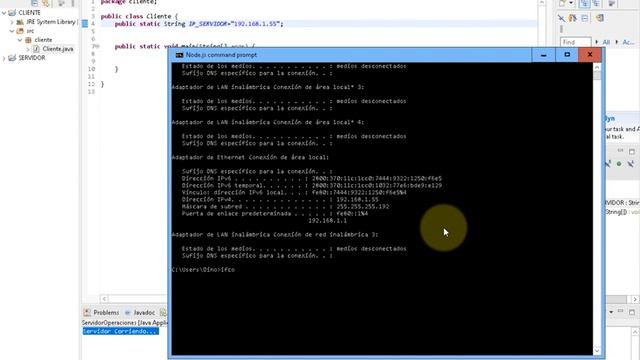The height and width of the screenshot is (360, 640).
Task: Select the 'Servidor Corriendo...' console output
Action: click(x=120, y=331)
